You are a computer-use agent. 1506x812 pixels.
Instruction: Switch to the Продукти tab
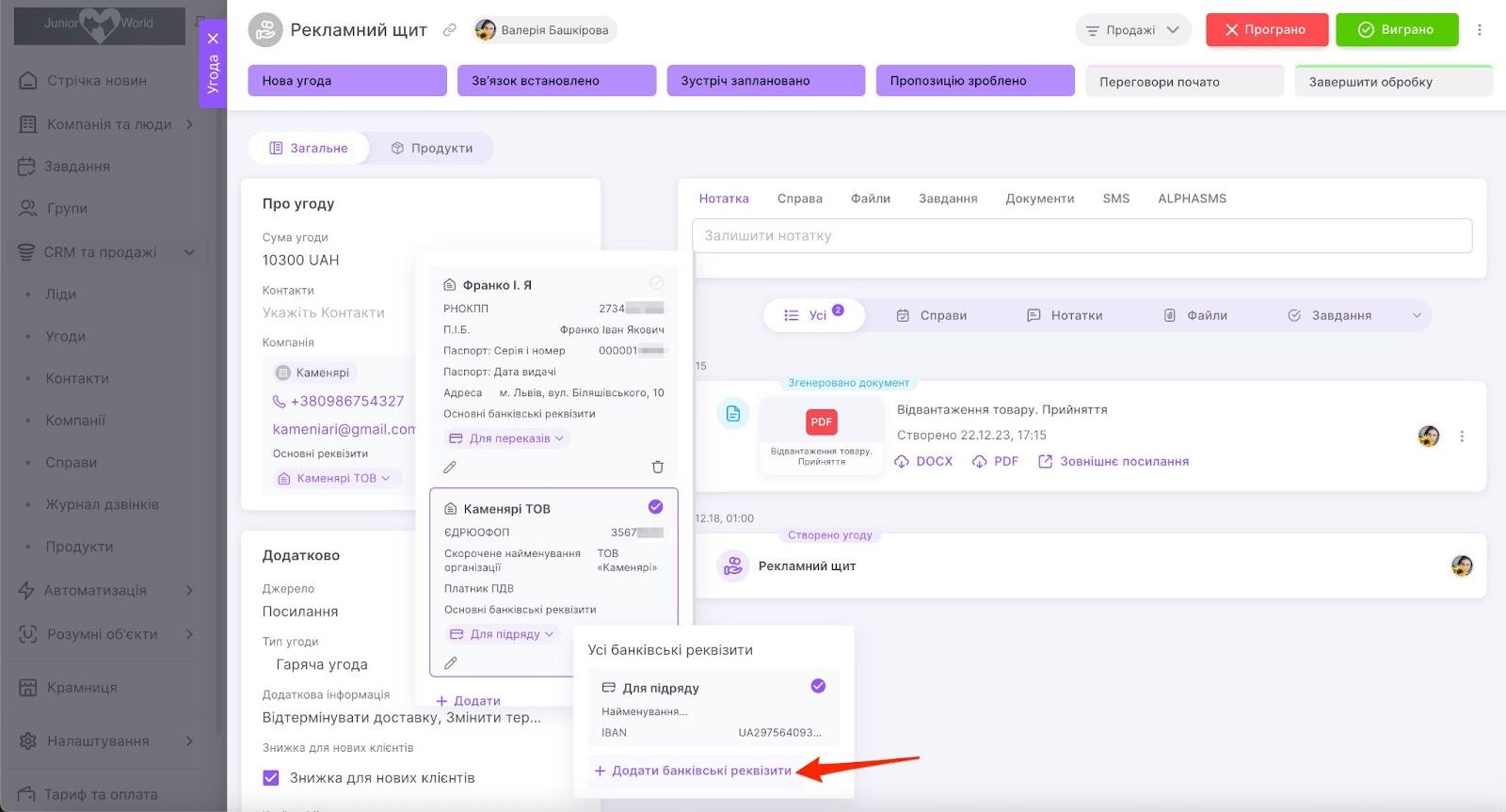[432, 148]
